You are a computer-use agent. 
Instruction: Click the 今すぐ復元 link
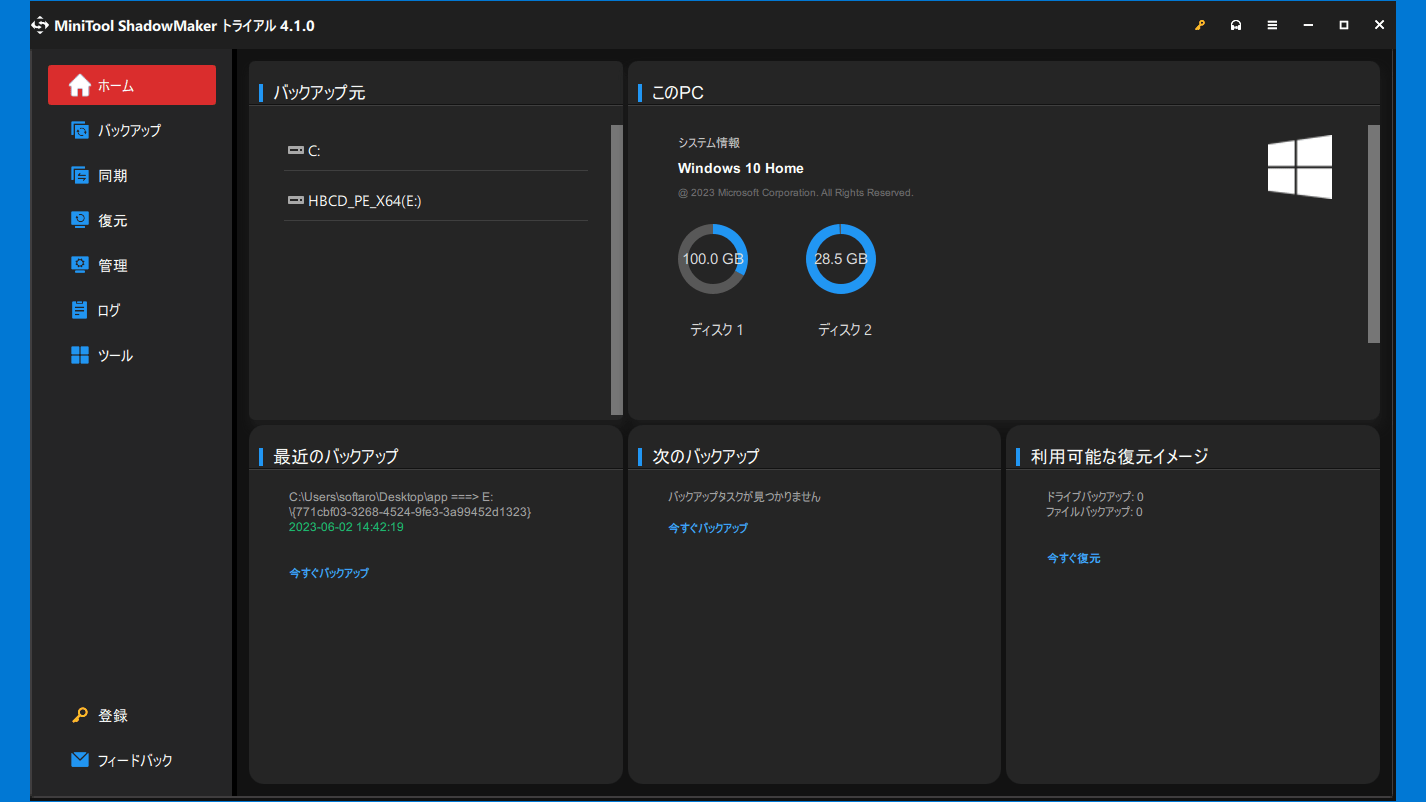[1074, 558]
